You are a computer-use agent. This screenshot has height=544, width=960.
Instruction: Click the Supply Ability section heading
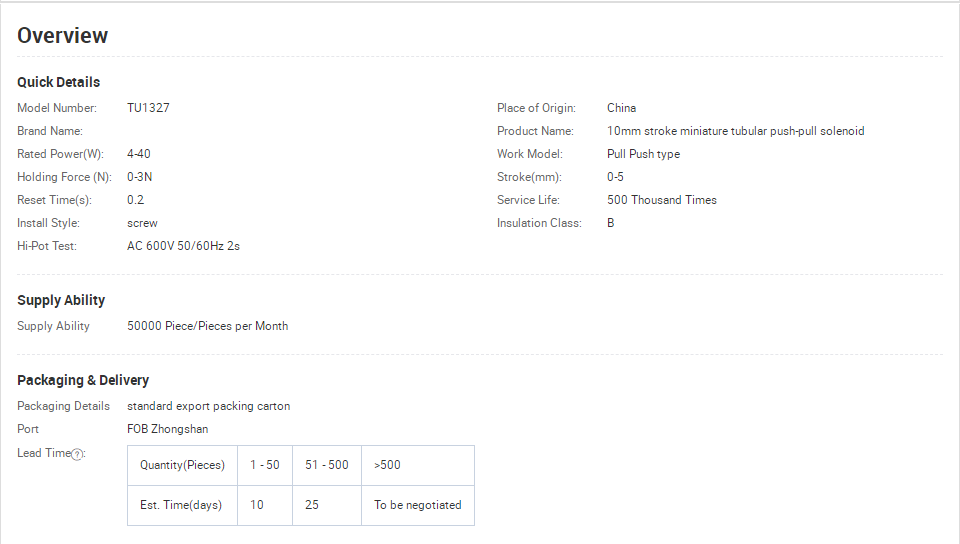coord(61,300)
